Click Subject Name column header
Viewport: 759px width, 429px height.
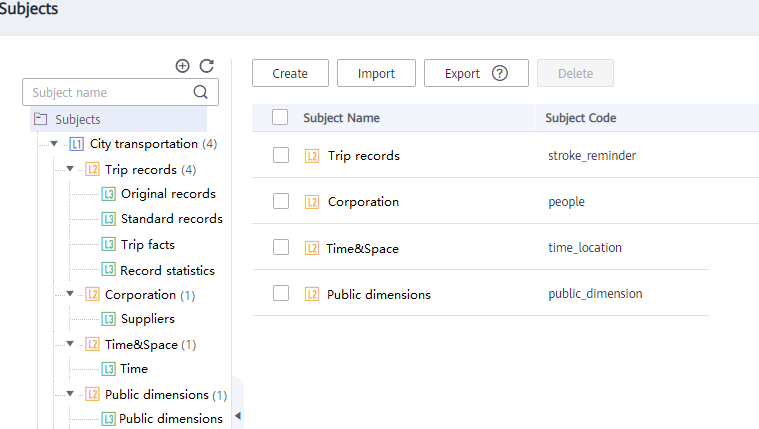pyautogui.click(x=341, y=118)
